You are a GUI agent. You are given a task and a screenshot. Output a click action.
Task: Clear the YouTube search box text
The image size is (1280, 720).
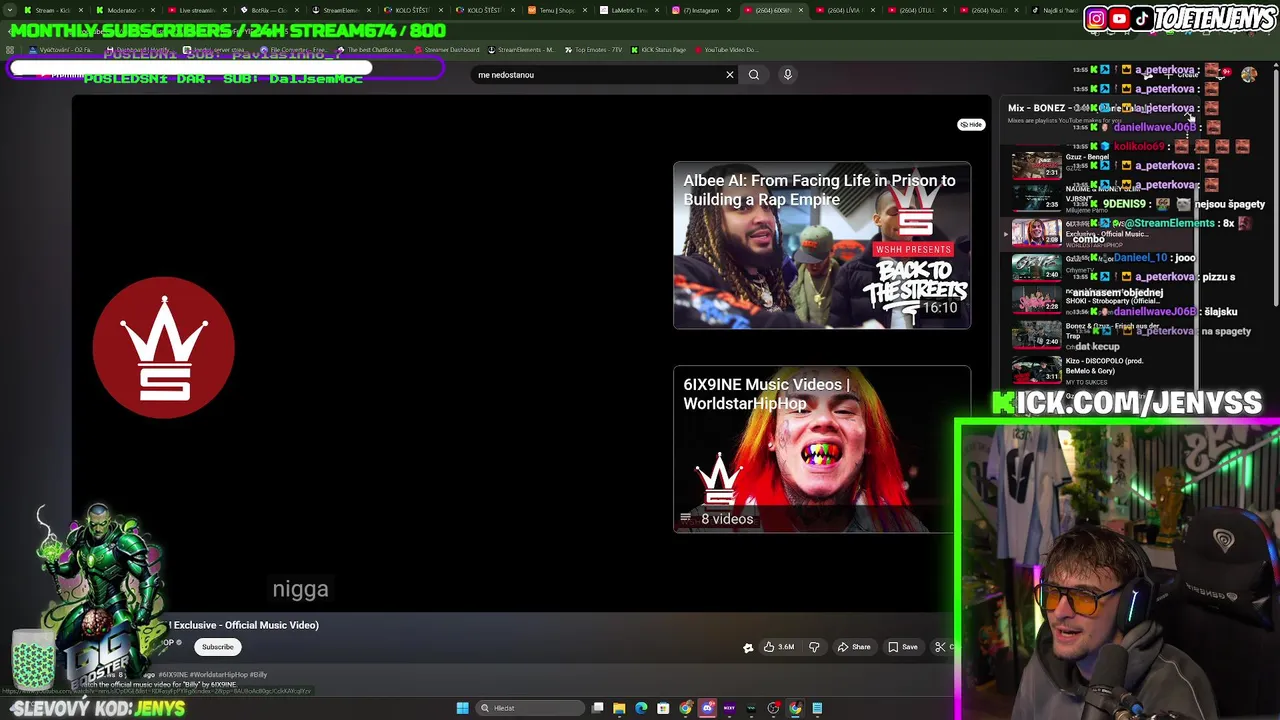coord(730,75)
